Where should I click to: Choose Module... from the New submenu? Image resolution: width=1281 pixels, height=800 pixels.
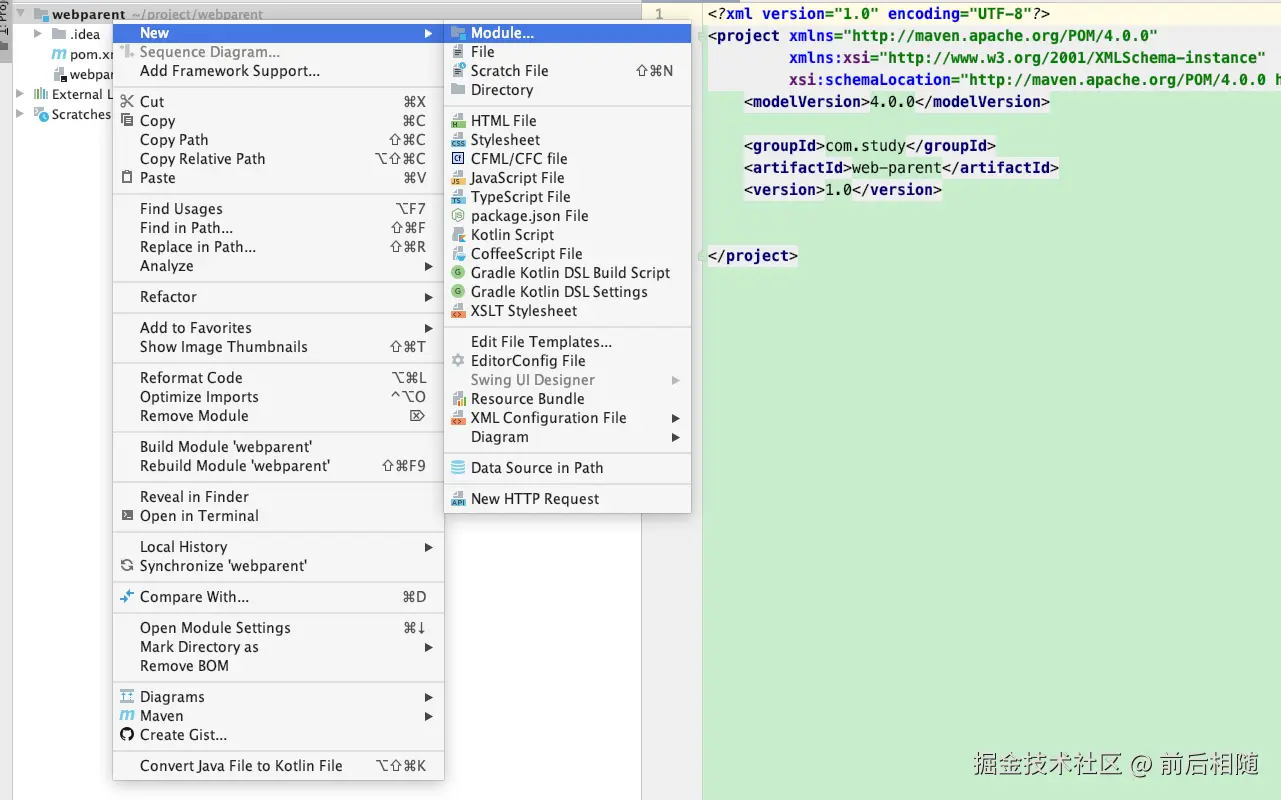[567, 33]
